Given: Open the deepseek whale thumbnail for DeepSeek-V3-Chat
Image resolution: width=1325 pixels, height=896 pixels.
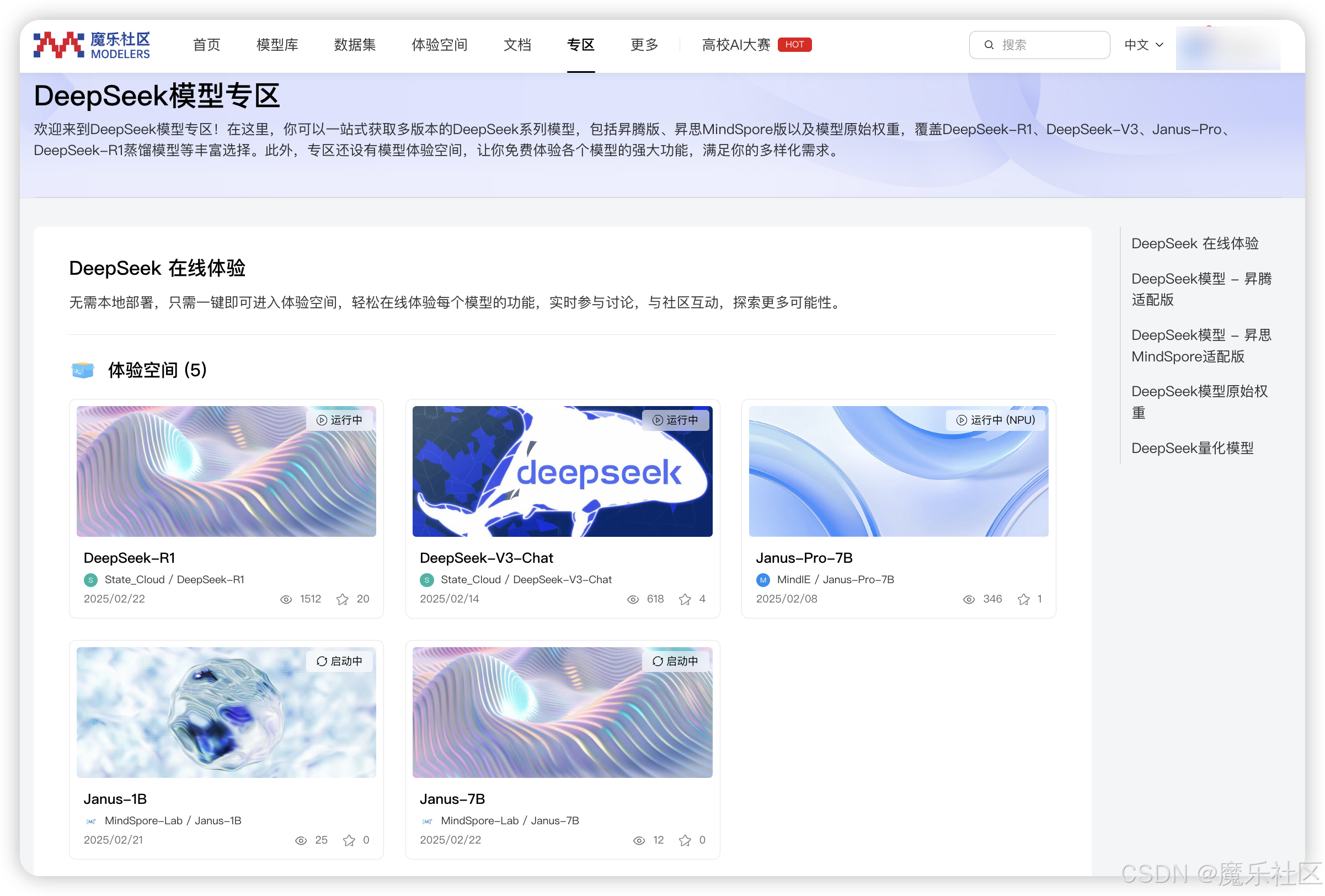Looking at the screenshot, I should click(562, 471).
